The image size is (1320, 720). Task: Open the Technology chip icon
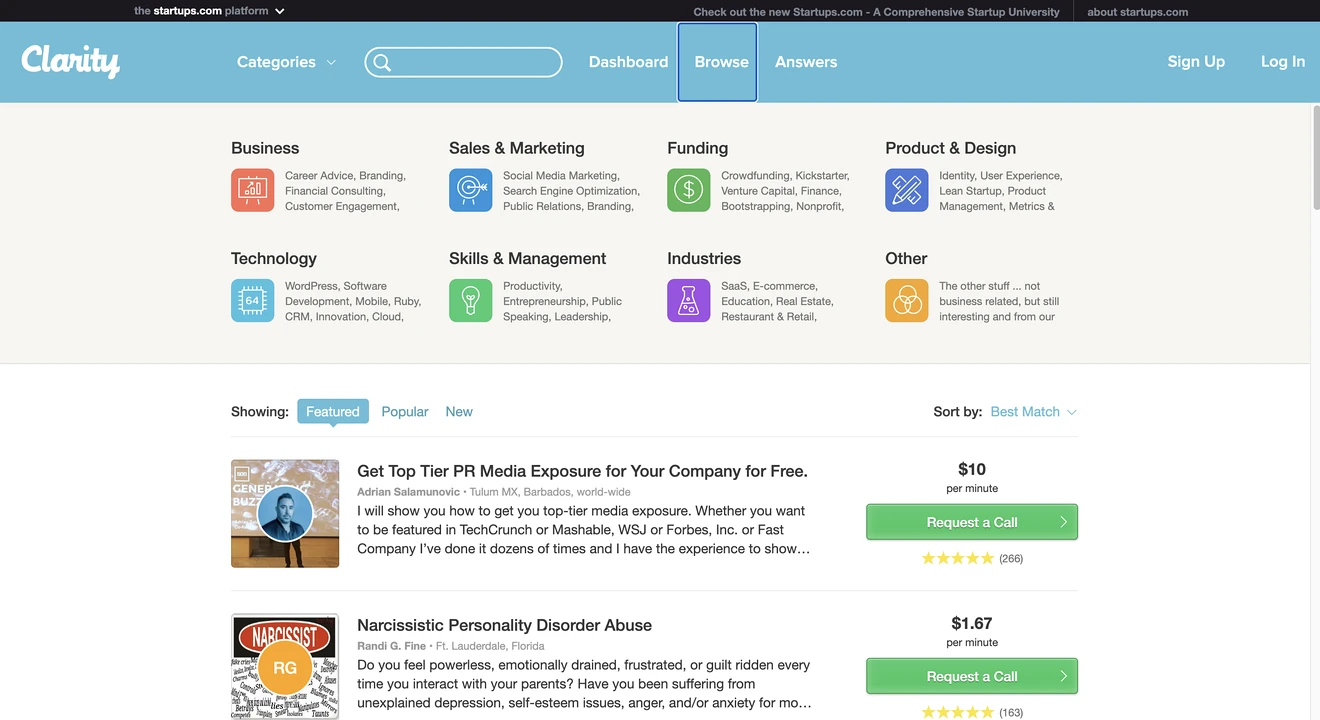click(252, 300)
